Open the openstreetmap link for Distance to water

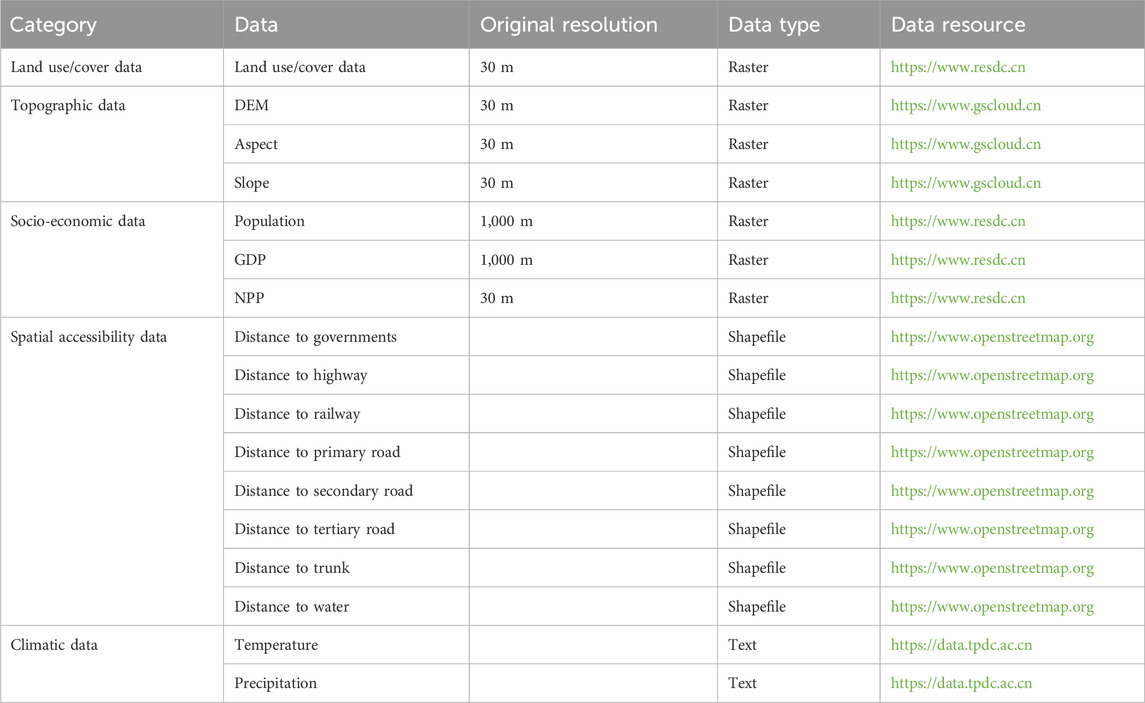coord(992,607)
